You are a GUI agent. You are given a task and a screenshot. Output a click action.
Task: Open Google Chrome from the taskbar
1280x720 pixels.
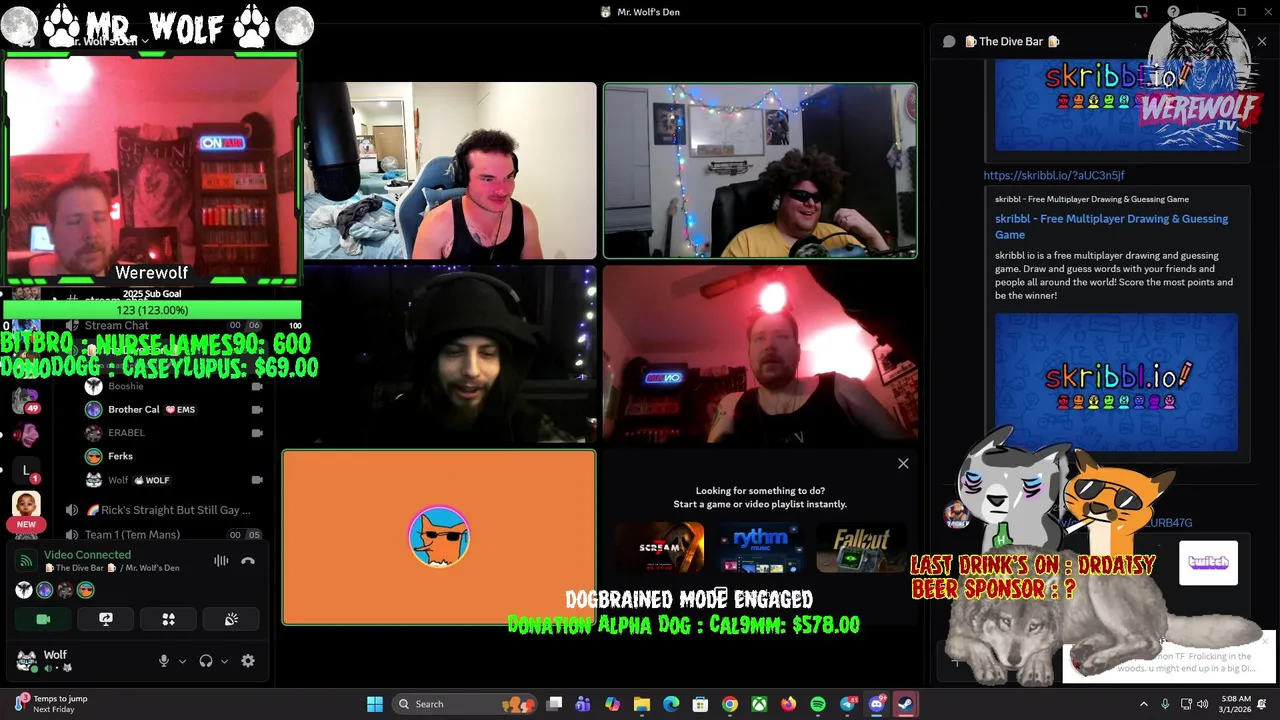[x=730, y=704]
